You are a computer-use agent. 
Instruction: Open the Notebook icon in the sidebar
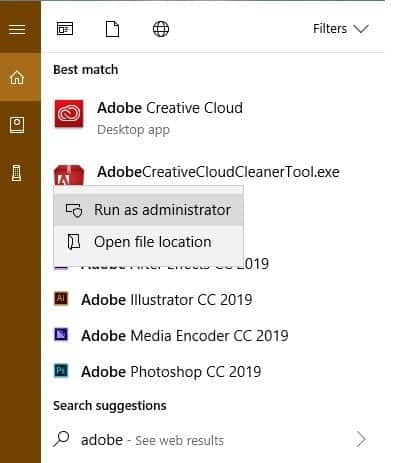coord(17,125)
